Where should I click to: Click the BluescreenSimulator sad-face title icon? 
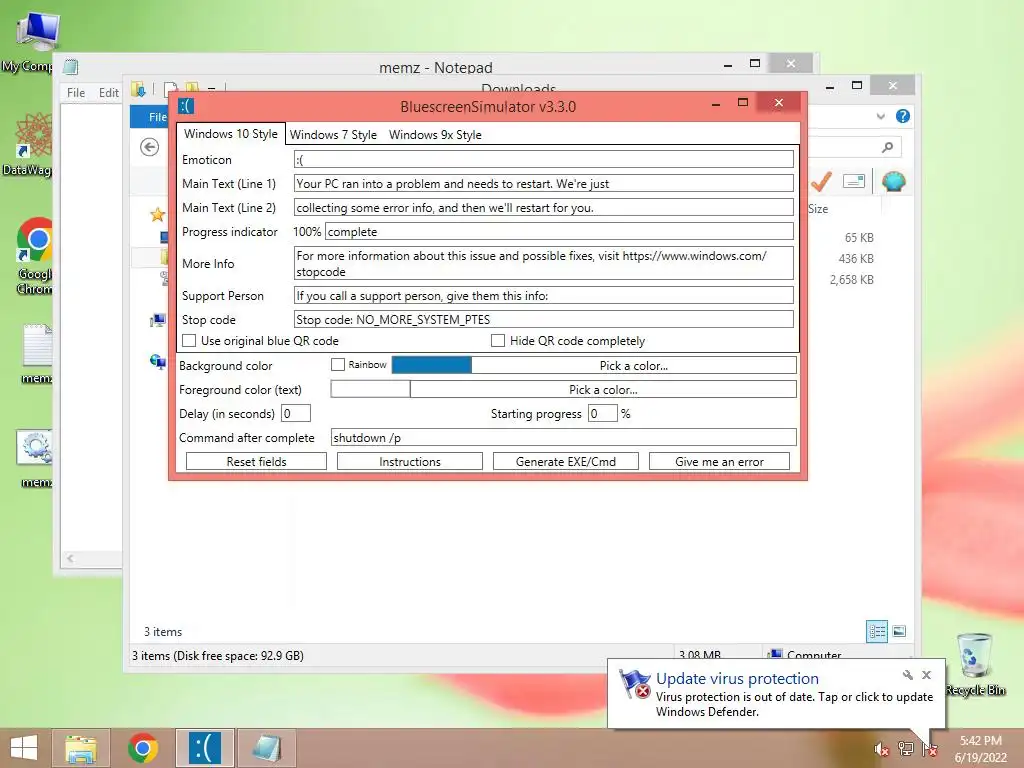tap(186, 106)
